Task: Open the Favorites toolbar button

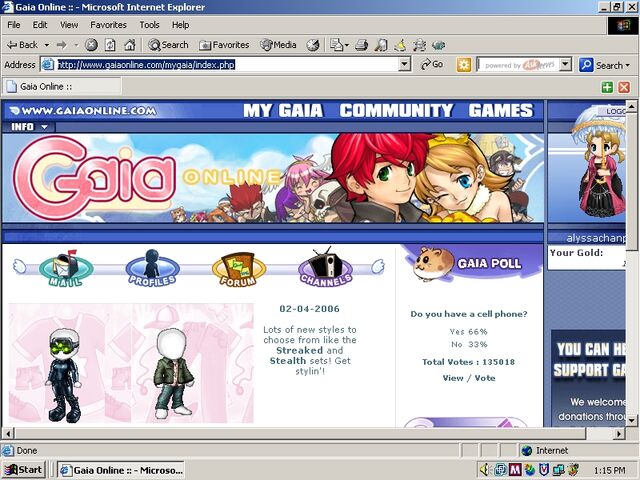Action: coord(224,45)
